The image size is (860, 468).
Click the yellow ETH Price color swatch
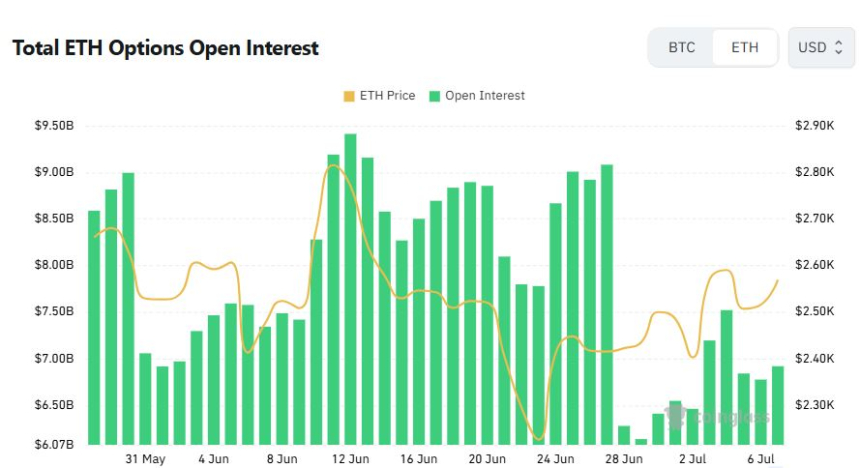[349, 97]
